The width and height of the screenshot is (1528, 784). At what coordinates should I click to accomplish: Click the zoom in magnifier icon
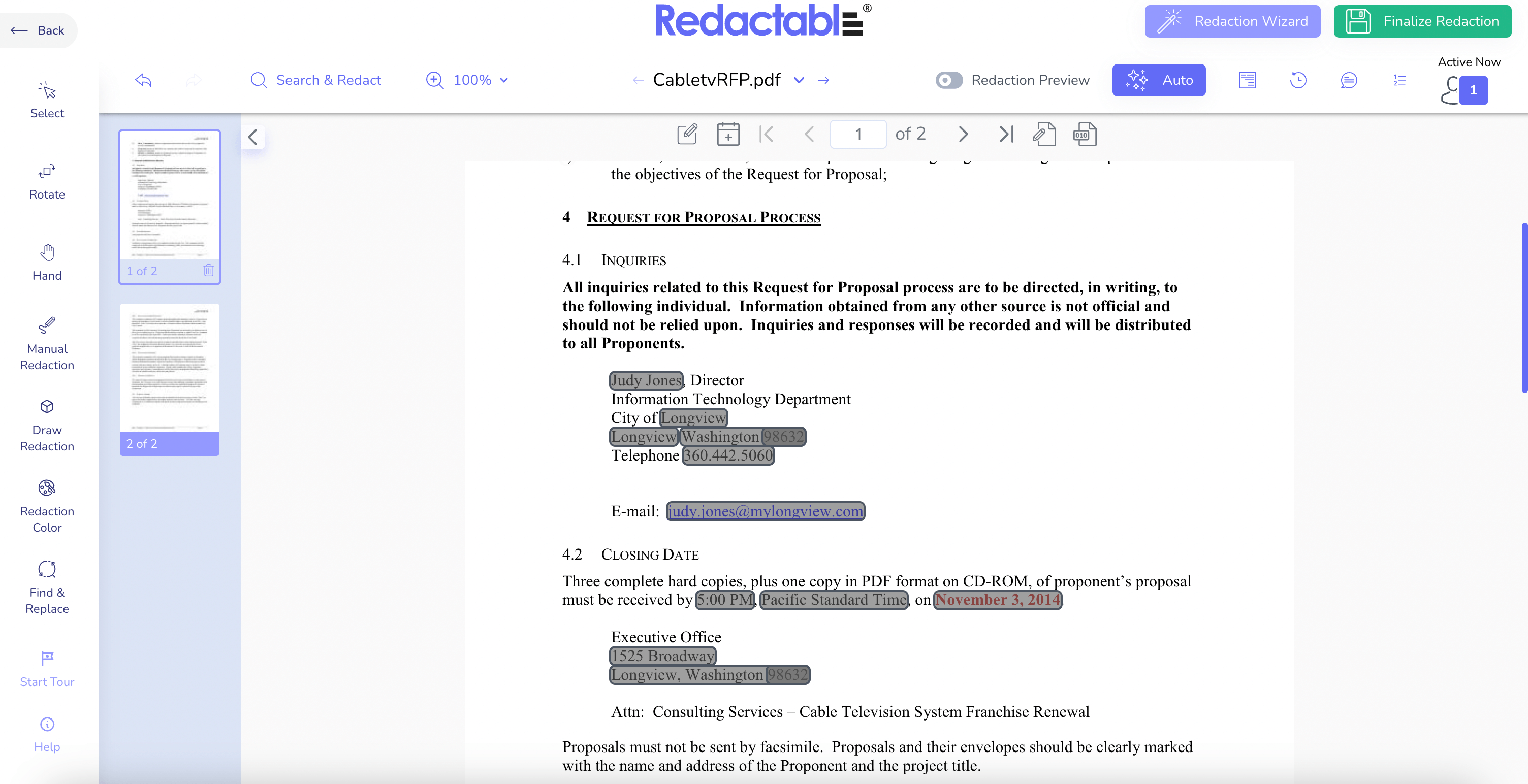tap(435, 80)
